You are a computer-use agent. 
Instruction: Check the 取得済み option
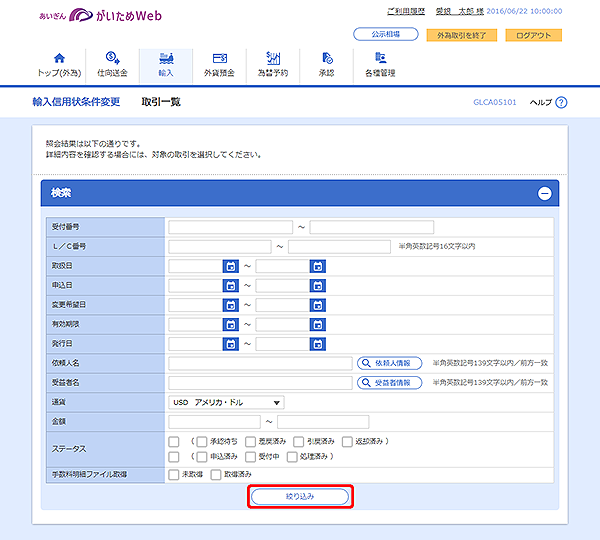(x=216, y=475)
